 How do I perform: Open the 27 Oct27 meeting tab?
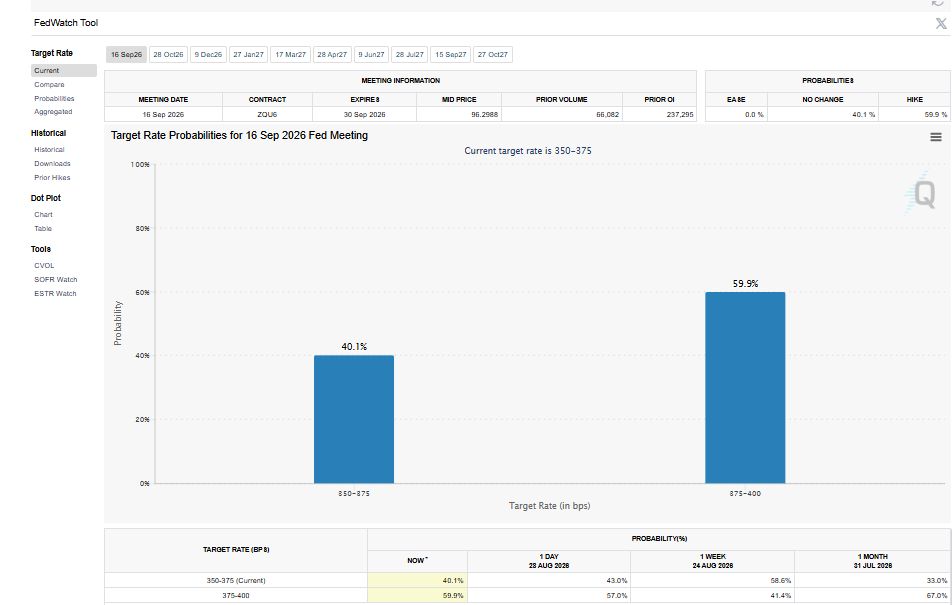[492, 55]
